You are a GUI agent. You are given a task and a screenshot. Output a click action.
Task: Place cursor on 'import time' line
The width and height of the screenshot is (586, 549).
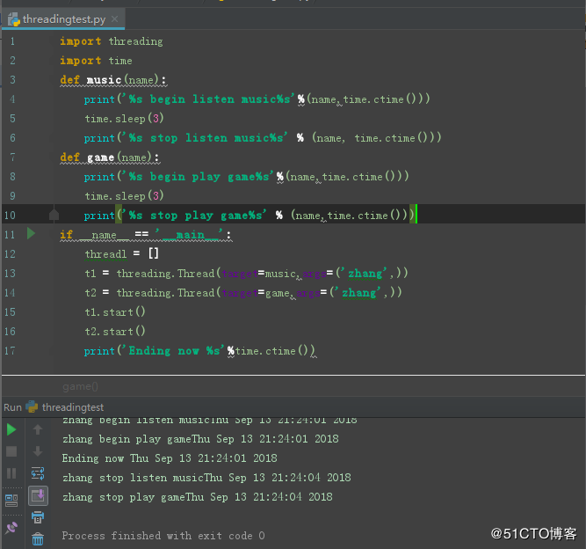[x=96, y=61]
